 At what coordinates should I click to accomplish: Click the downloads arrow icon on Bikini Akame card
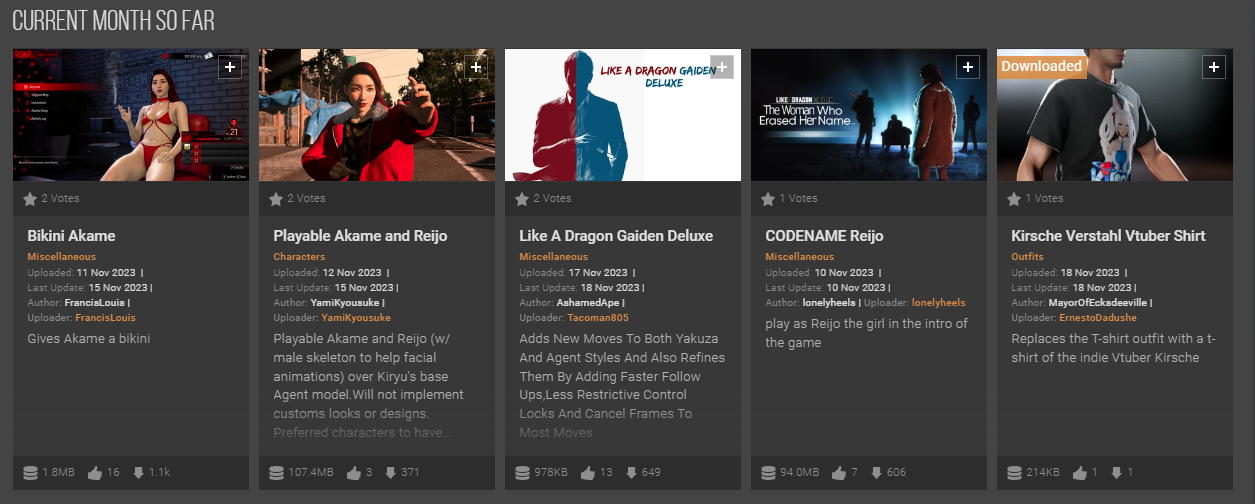click(x=139, y=472)
